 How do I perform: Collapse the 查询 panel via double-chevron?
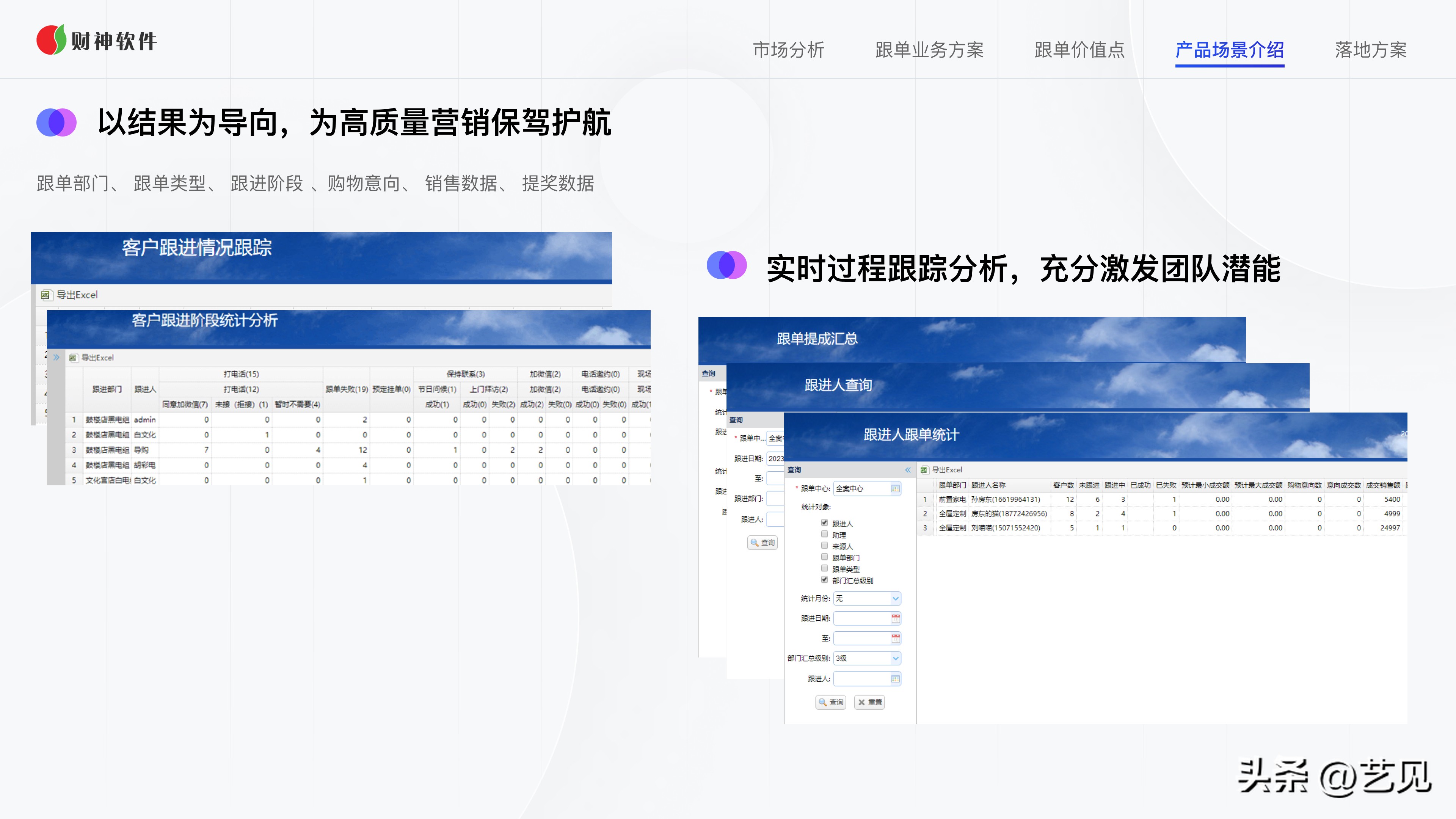click(x=908, y=470)
